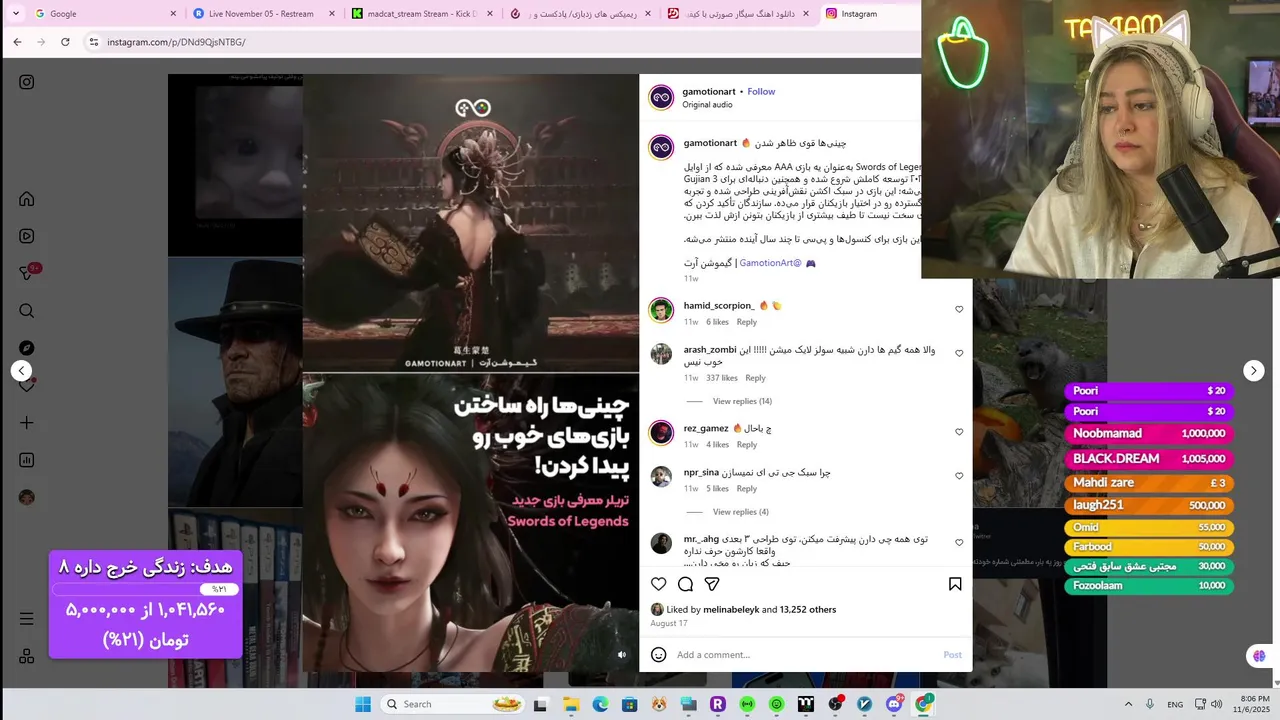Open the Explore compass icon
This screenshot has width=1280, height=720.
coord(27,348)
